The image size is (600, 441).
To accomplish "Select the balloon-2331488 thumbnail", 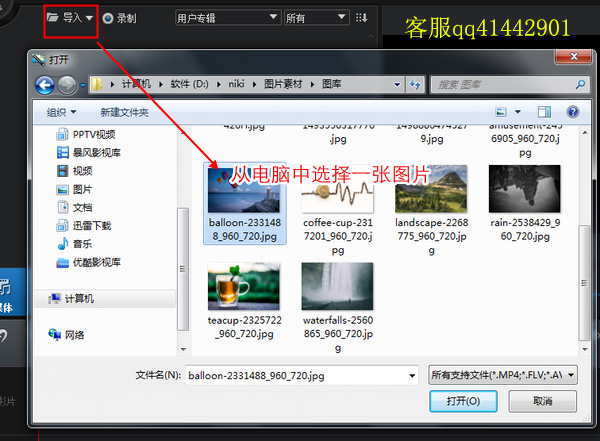I will [244, 189].
